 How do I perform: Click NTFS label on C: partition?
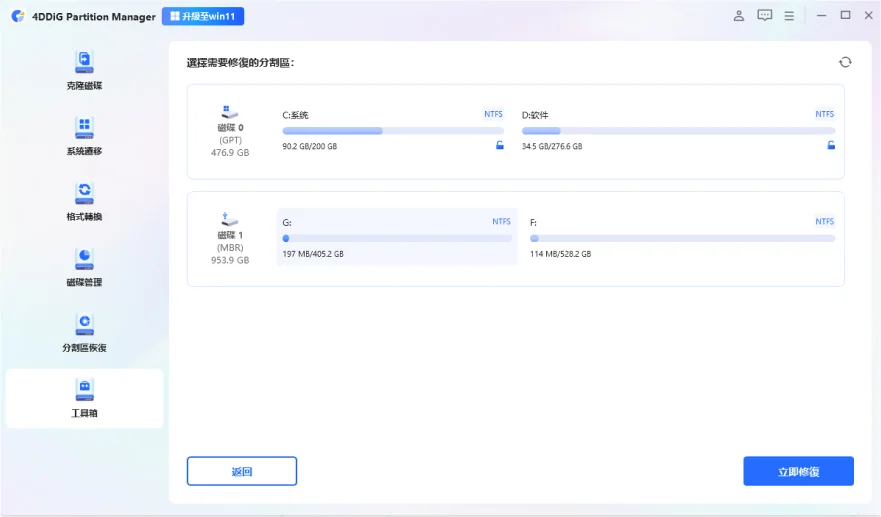[493, 114]
